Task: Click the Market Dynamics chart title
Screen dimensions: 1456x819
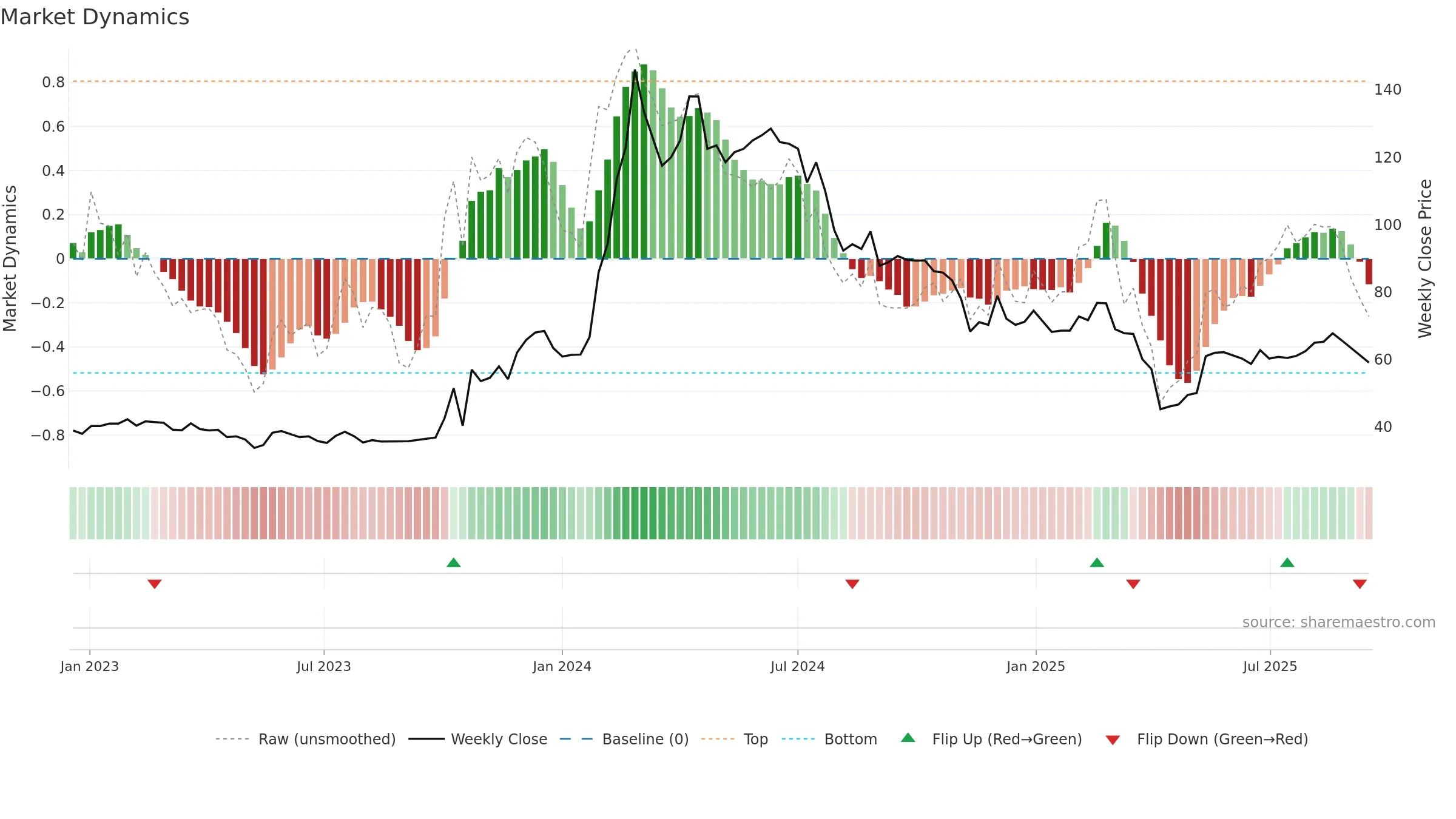Action: point(95,17)
